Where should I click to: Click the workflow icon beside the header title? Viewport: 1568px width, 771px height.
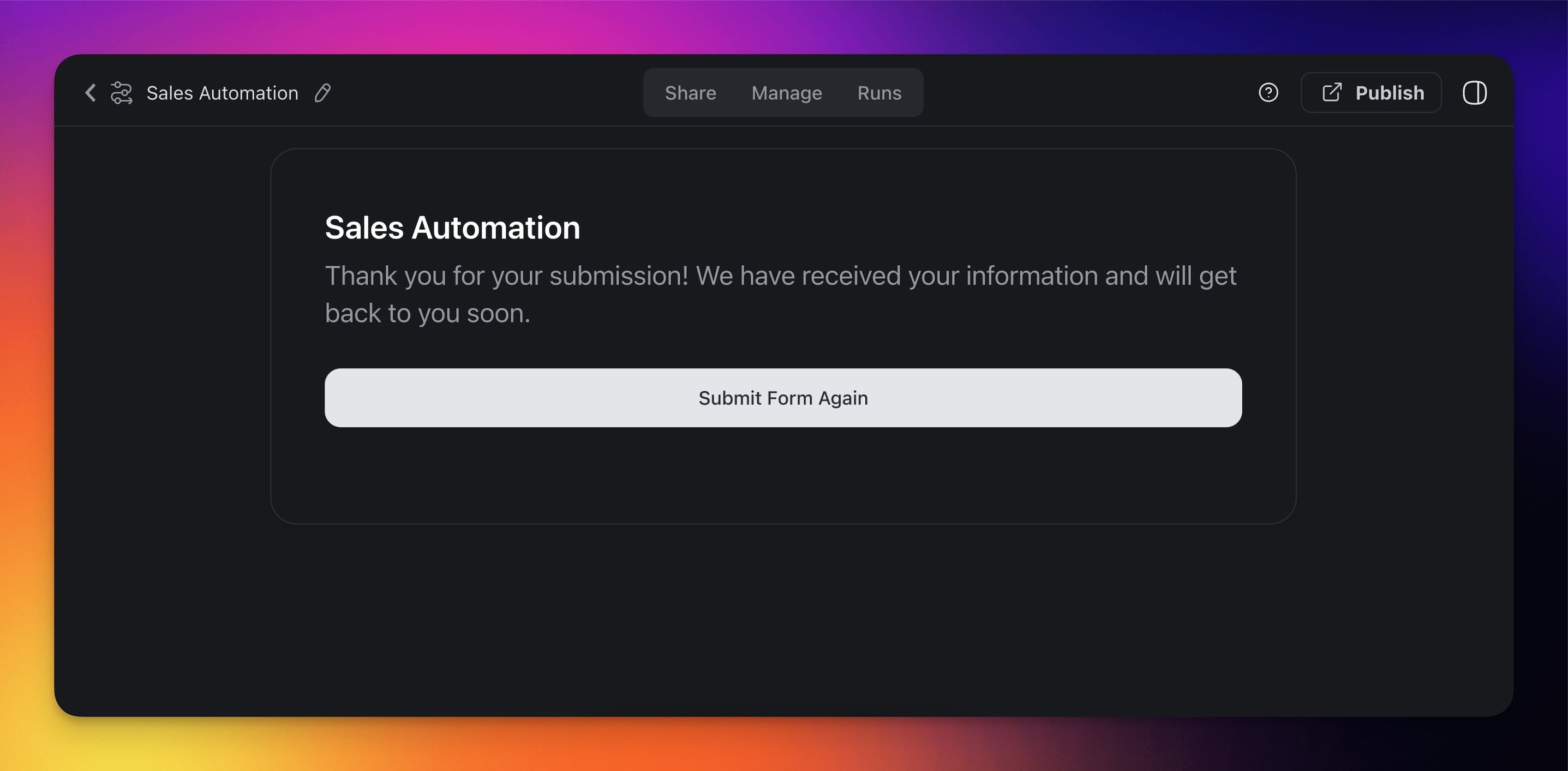[121, 93]
